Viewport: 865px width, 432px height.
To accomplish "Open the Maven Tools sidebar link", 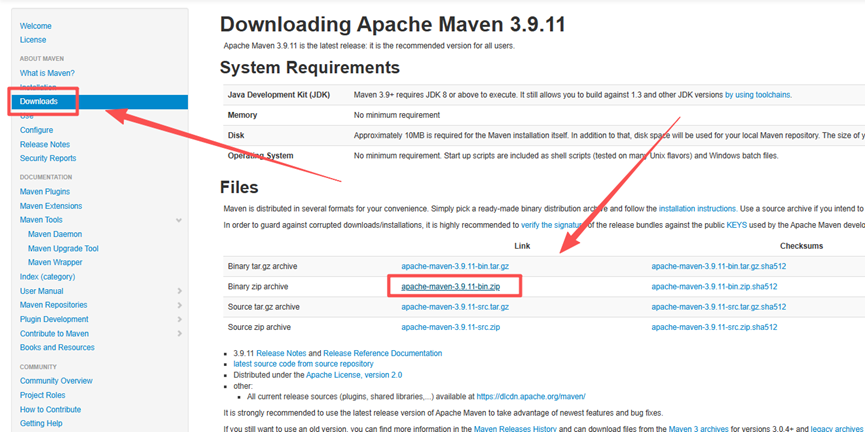I will pos(41,220).
